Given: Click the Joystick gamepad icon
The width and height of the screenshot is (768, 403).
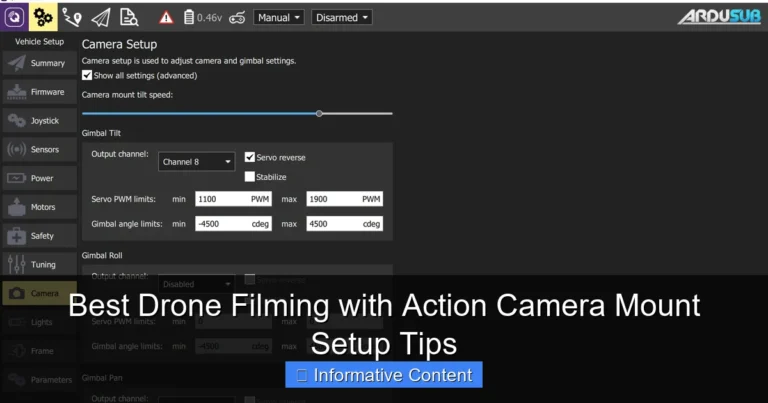Looking at the screenshot, I should (17, 120).
